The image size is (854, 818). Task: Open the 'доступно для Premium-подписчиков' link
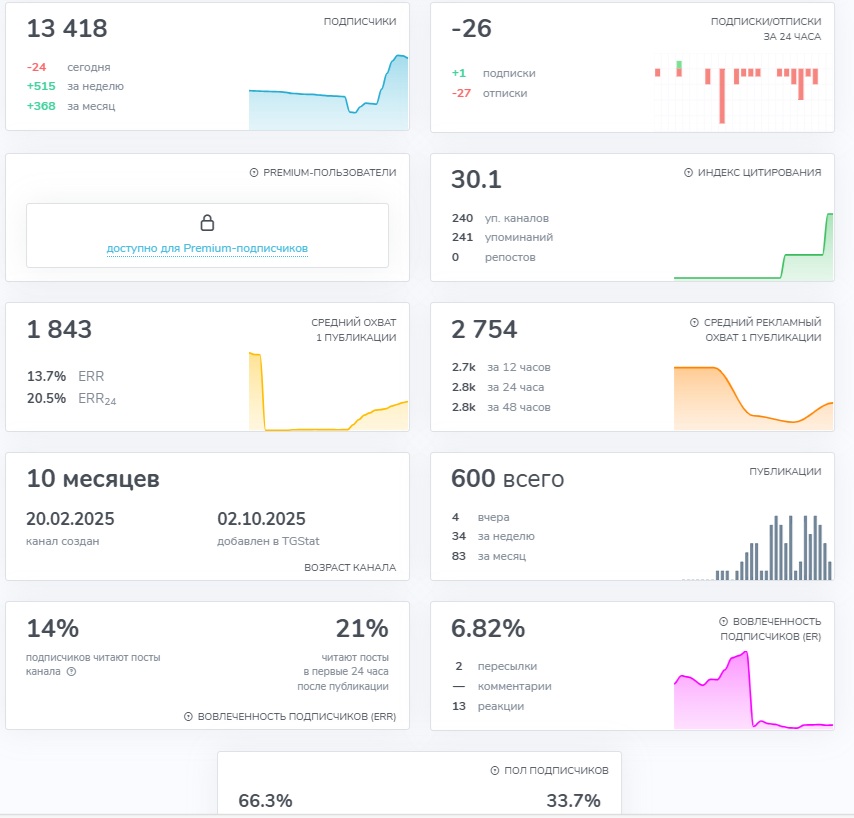coord(207,248)
